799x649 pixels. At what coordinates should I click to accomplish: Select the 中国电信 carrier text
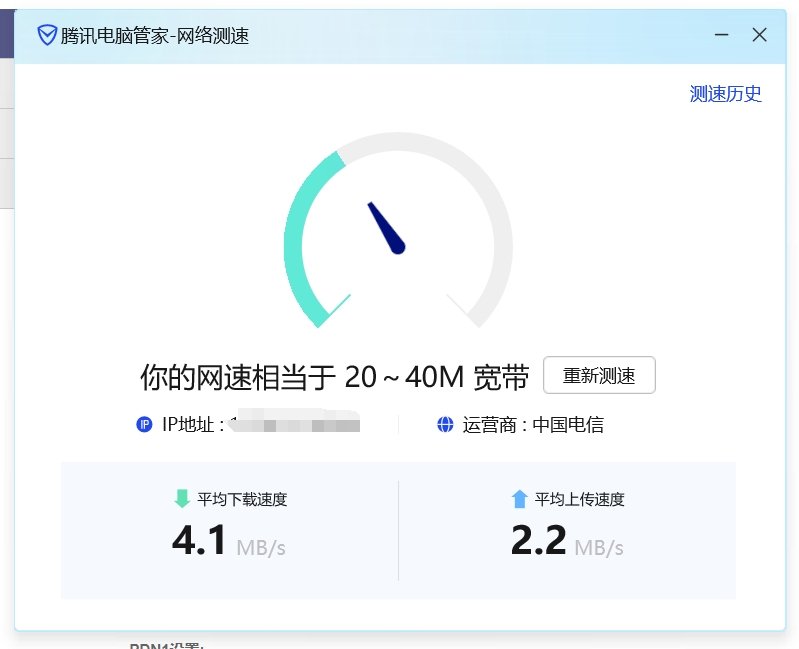(x=568, y=425)
